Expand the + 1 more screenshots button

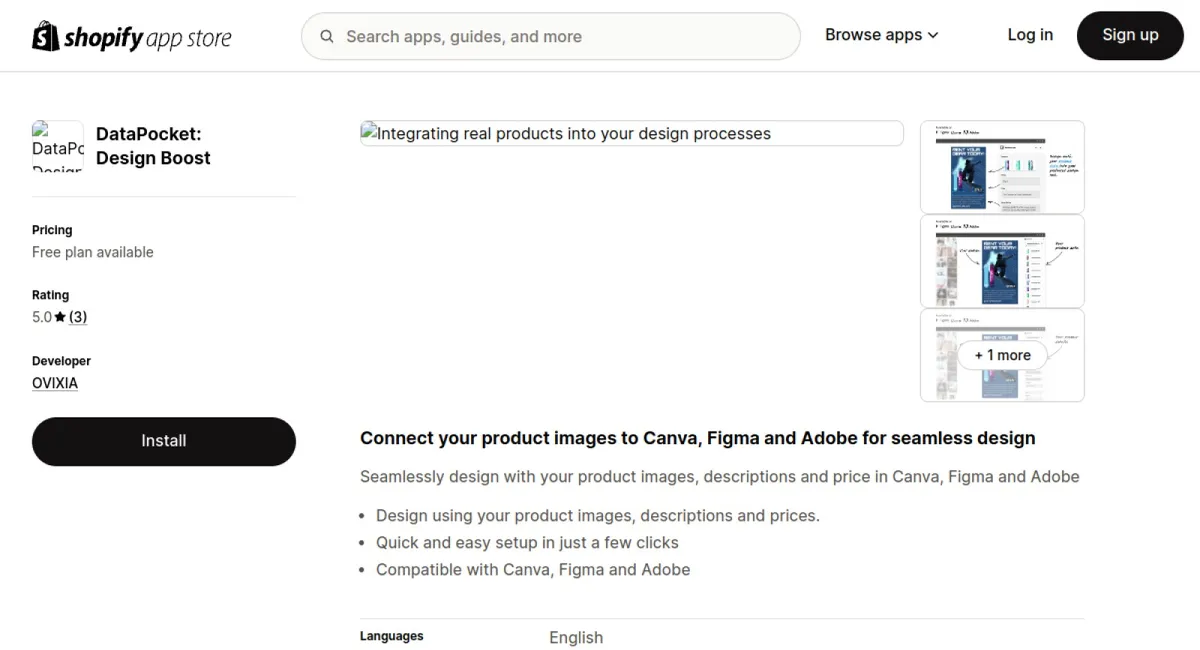[x=1002, y=355]
